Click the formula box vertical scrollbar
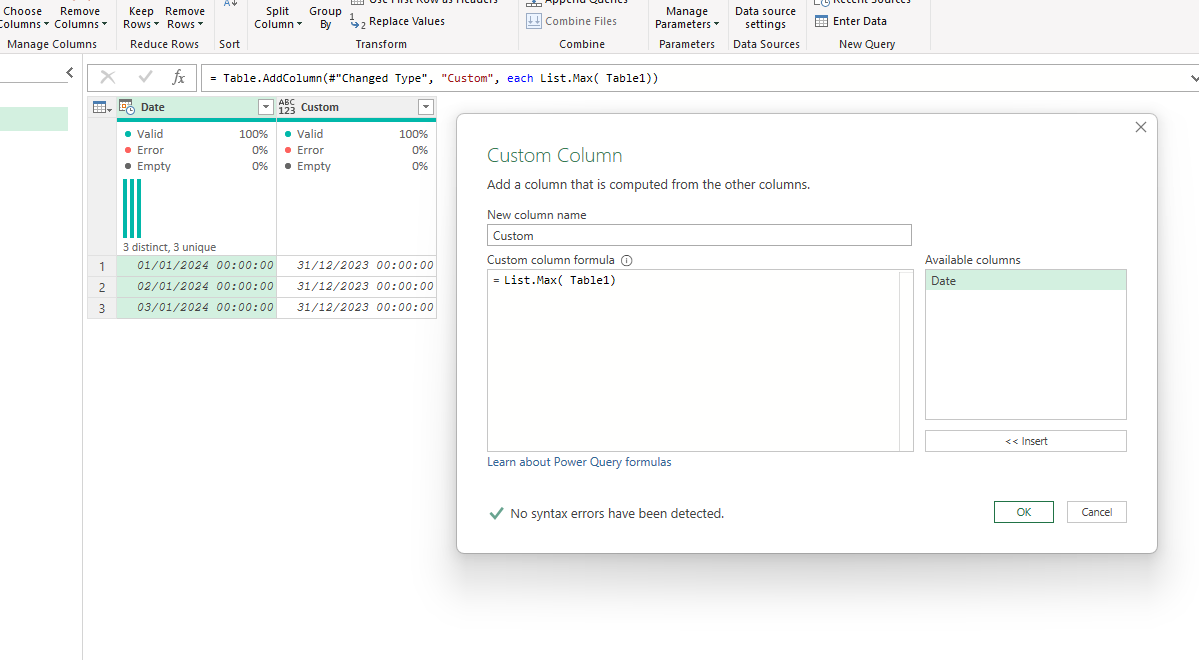The width and height of the screenshot is (1199, 660). pos(906,360)
